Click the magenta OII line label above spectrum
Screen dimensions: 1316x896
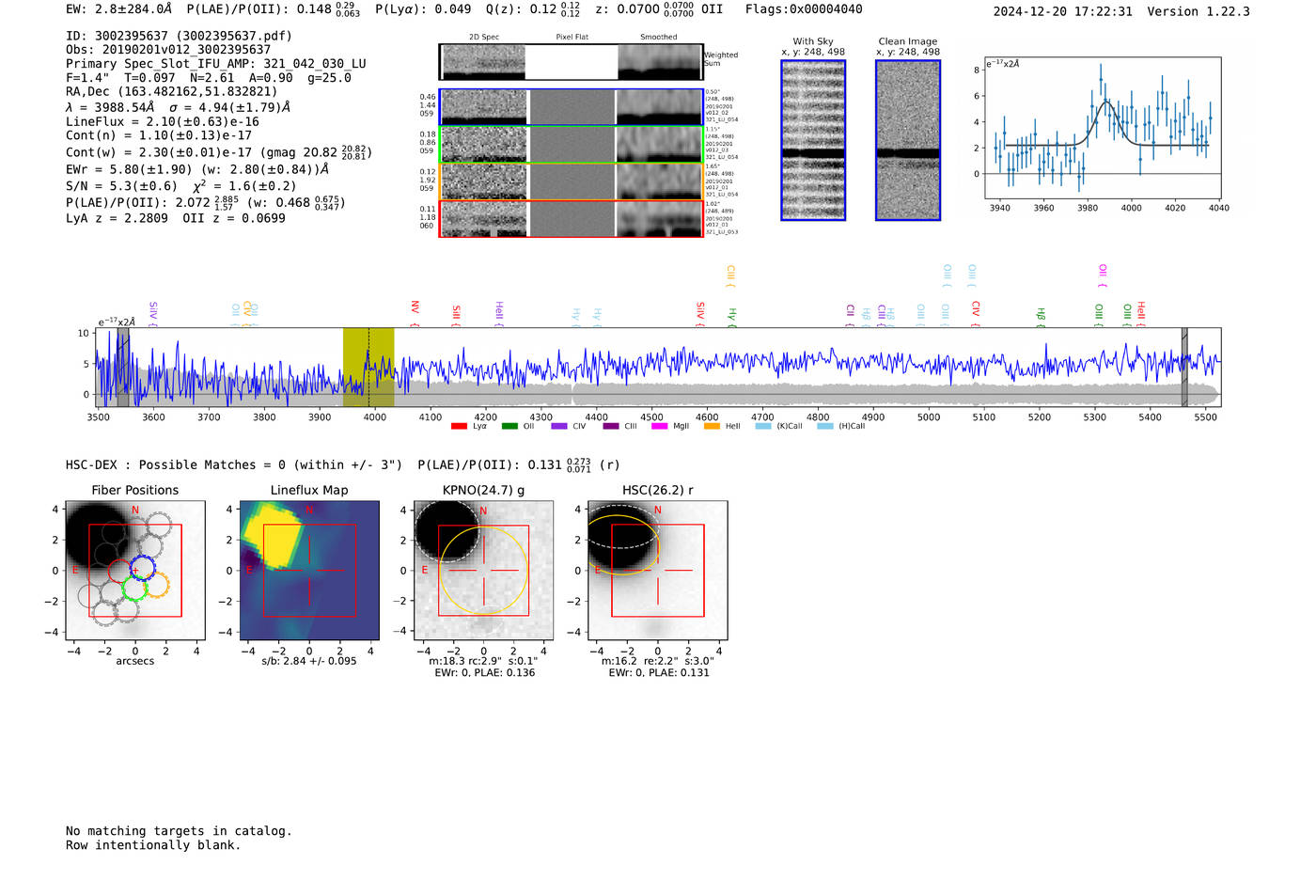1103,275
